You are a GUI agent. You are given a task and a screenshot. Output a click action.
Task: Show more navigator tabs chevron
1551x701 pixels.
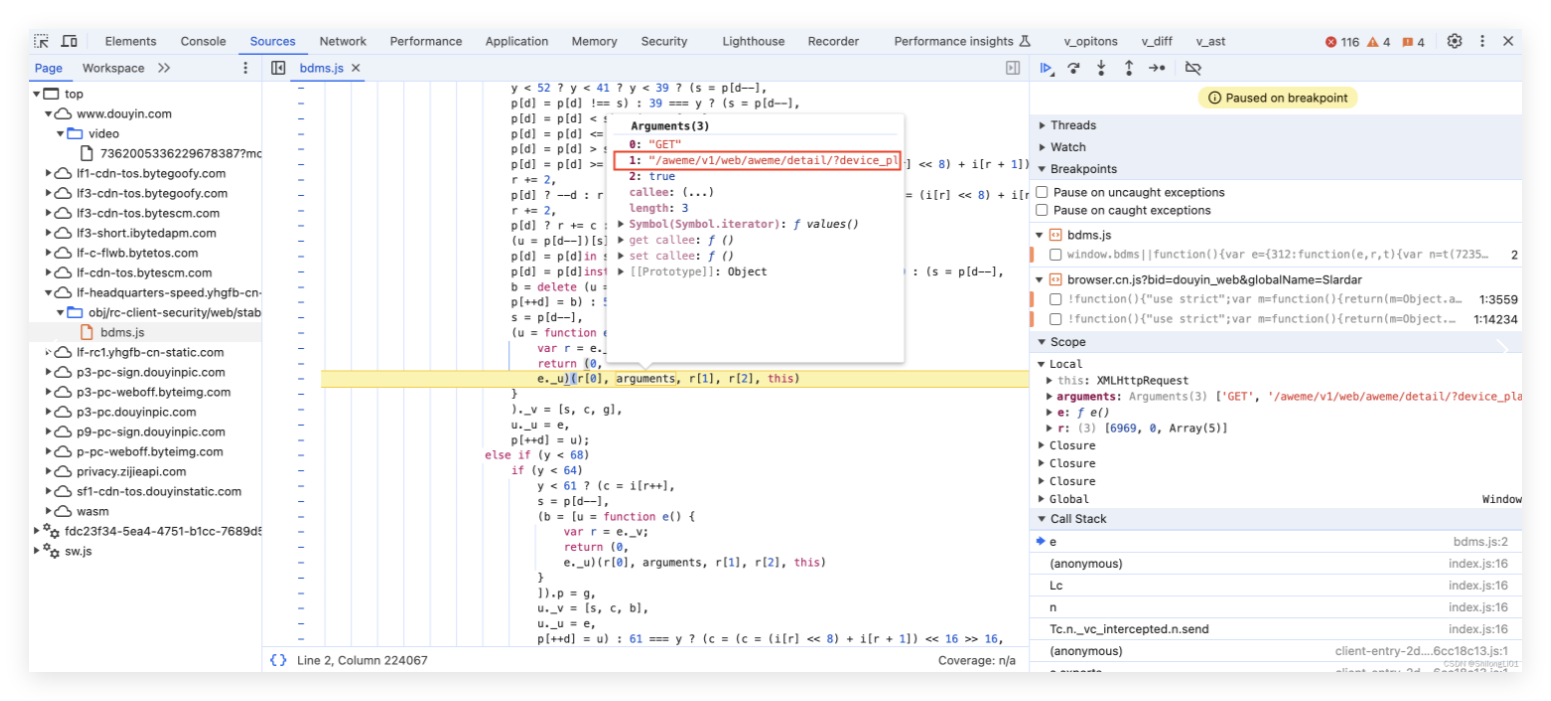tap(163, 68)
